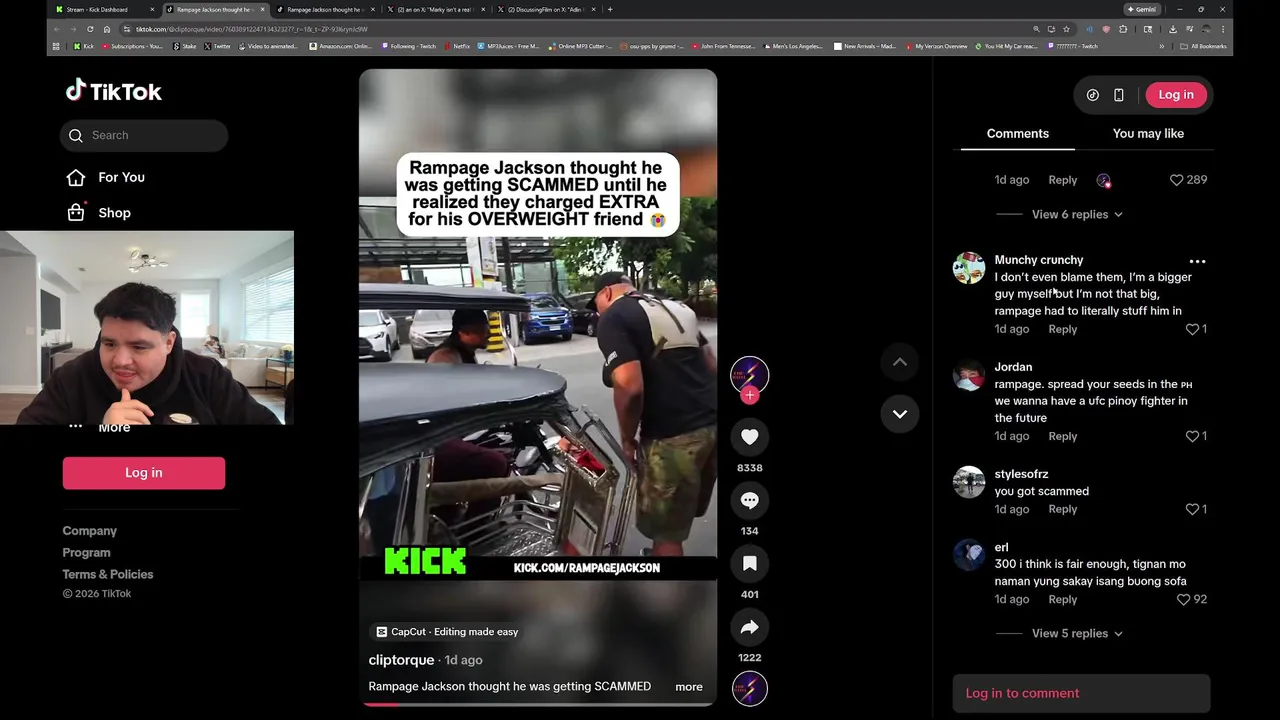The image size is (1280, 720).
Task: Expand the Company footer section
Action: (90, 531)
